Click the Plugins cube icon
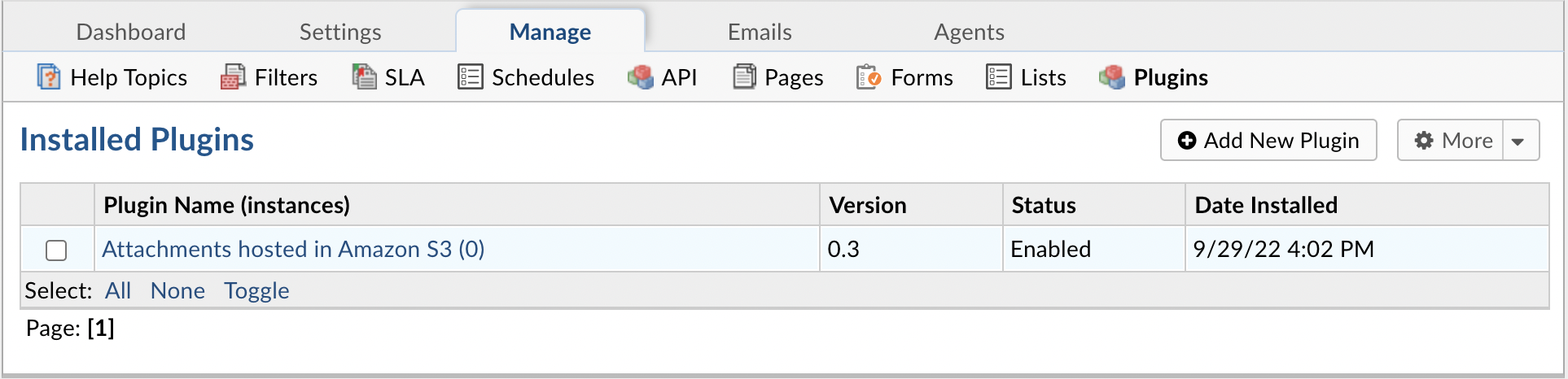This screenshot has width=1568, height=379. (1111, 77)
